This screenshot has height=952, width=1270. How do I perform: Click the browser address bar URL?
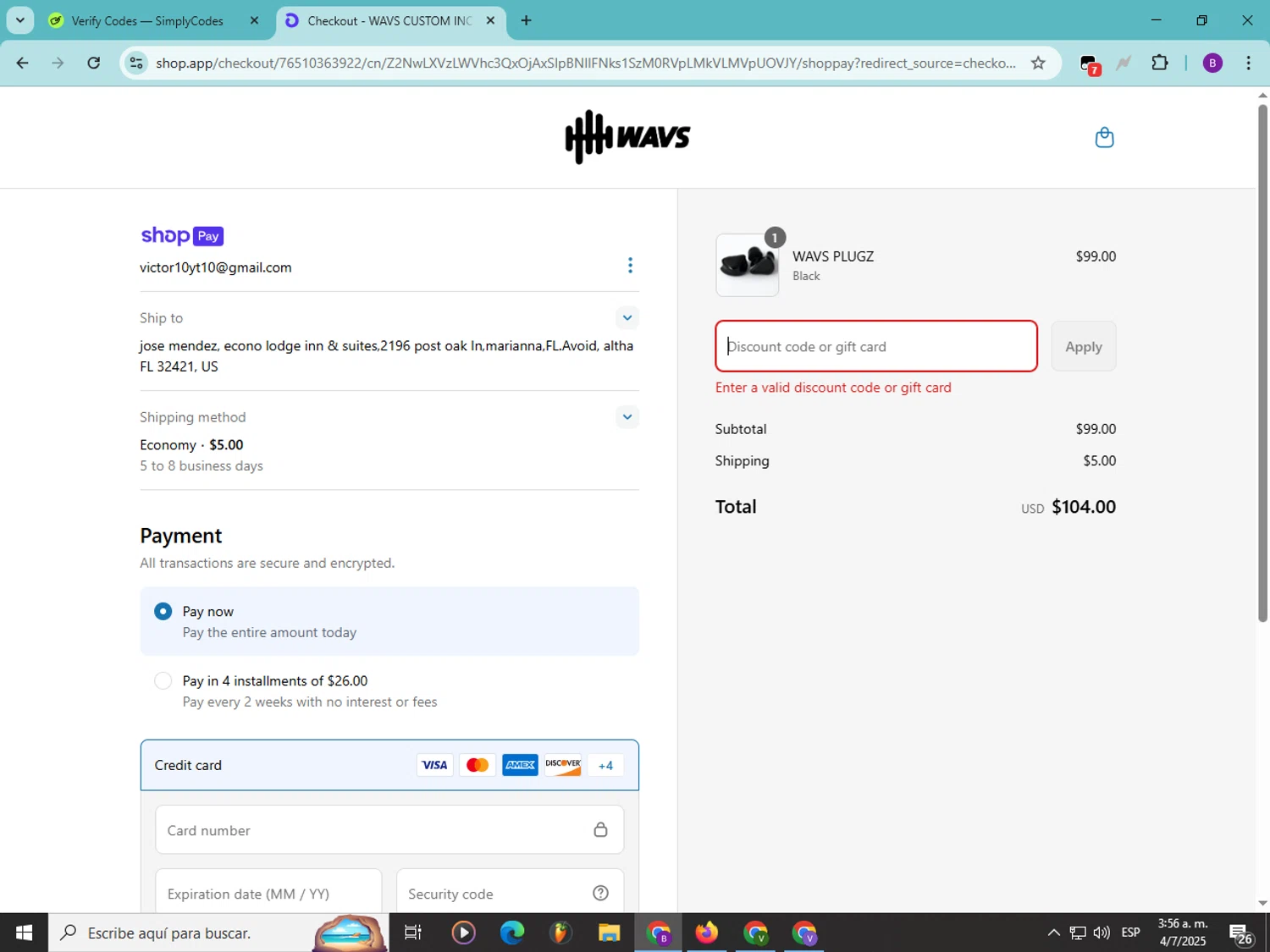click(x=586, y=63)
